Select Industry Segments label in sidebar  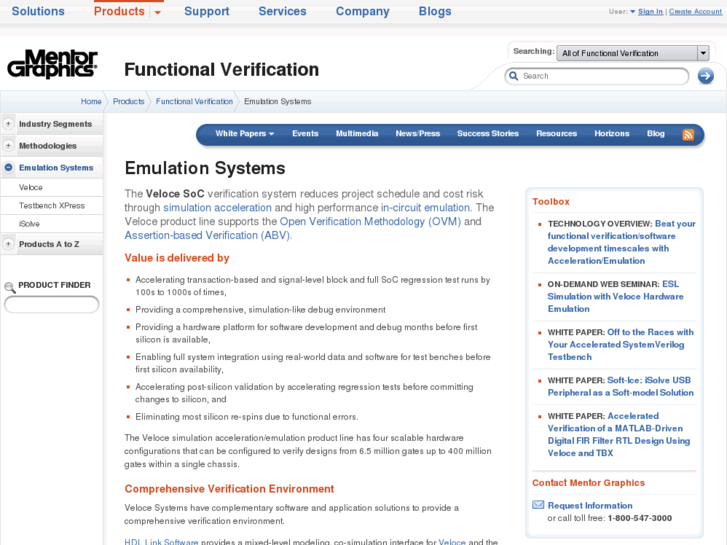pos(55,124)
